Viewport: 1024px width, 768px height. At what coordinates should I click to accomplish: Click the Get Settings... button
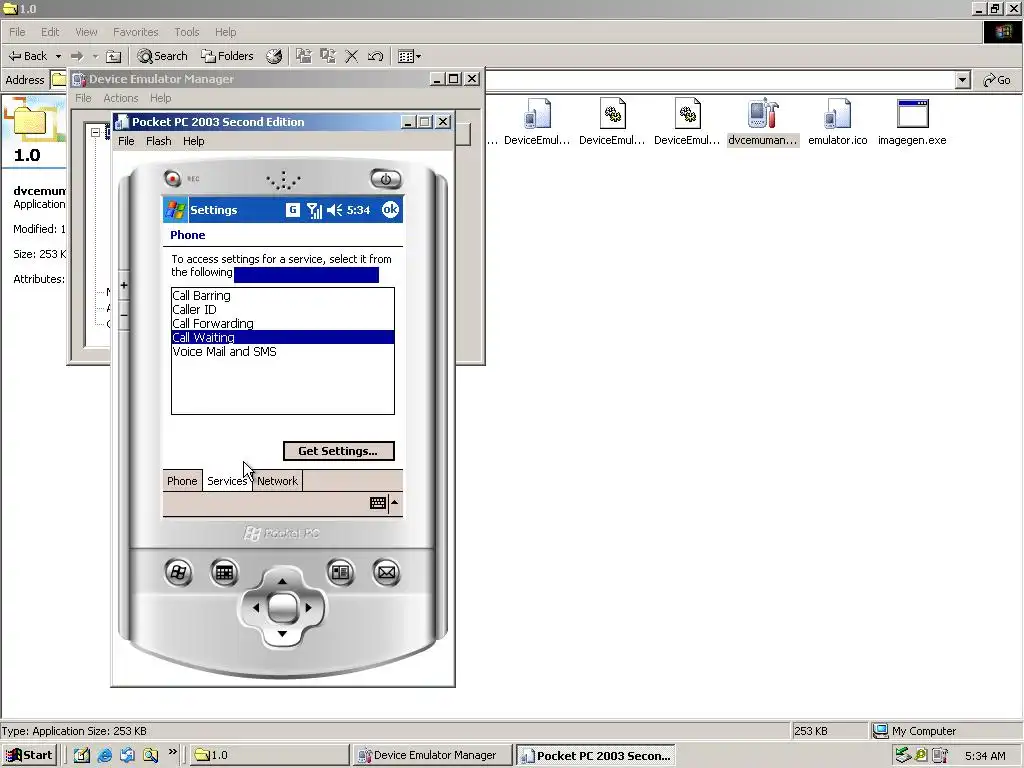tap(338, 451)
